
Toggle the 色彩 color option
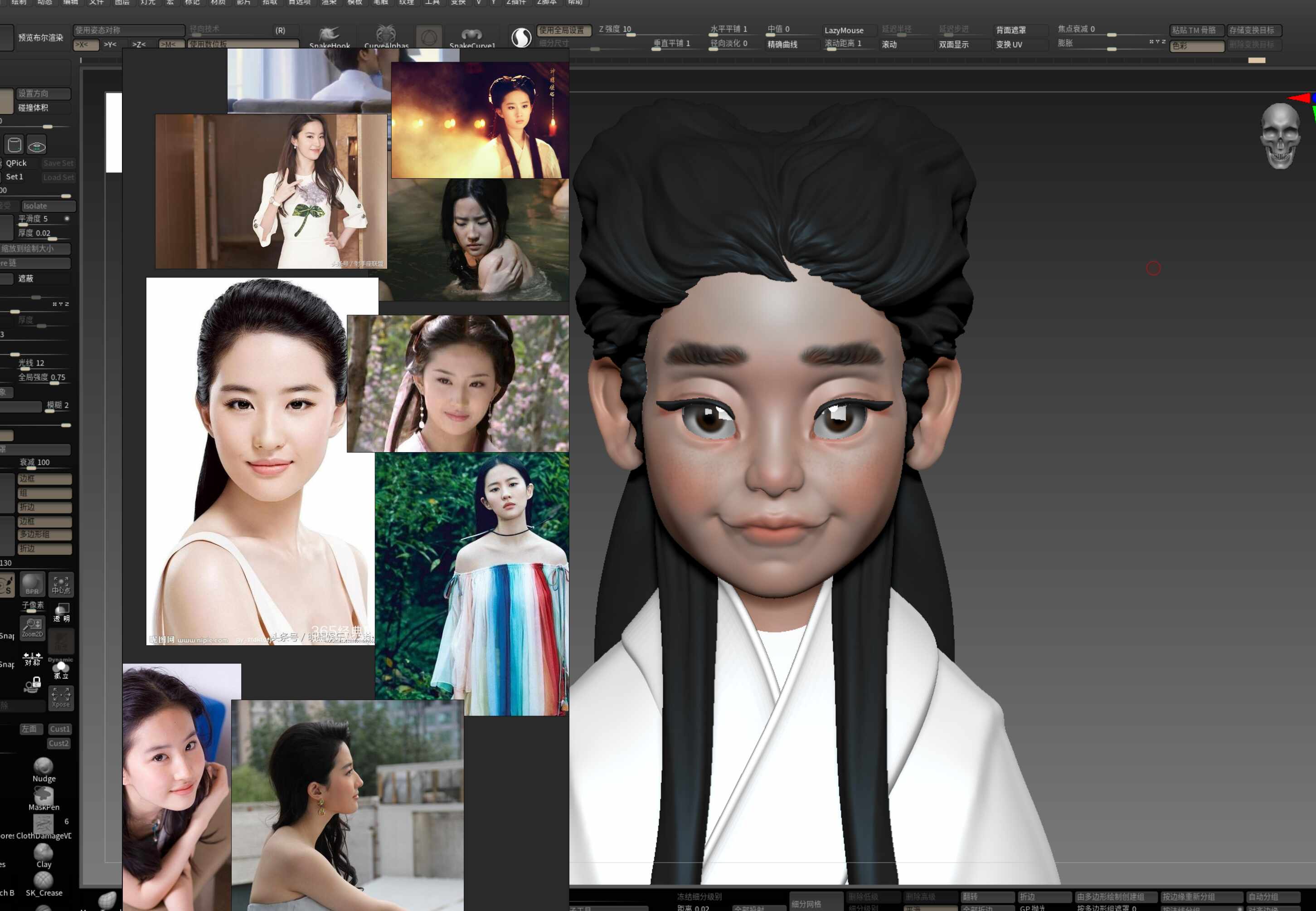point(1197,46)
